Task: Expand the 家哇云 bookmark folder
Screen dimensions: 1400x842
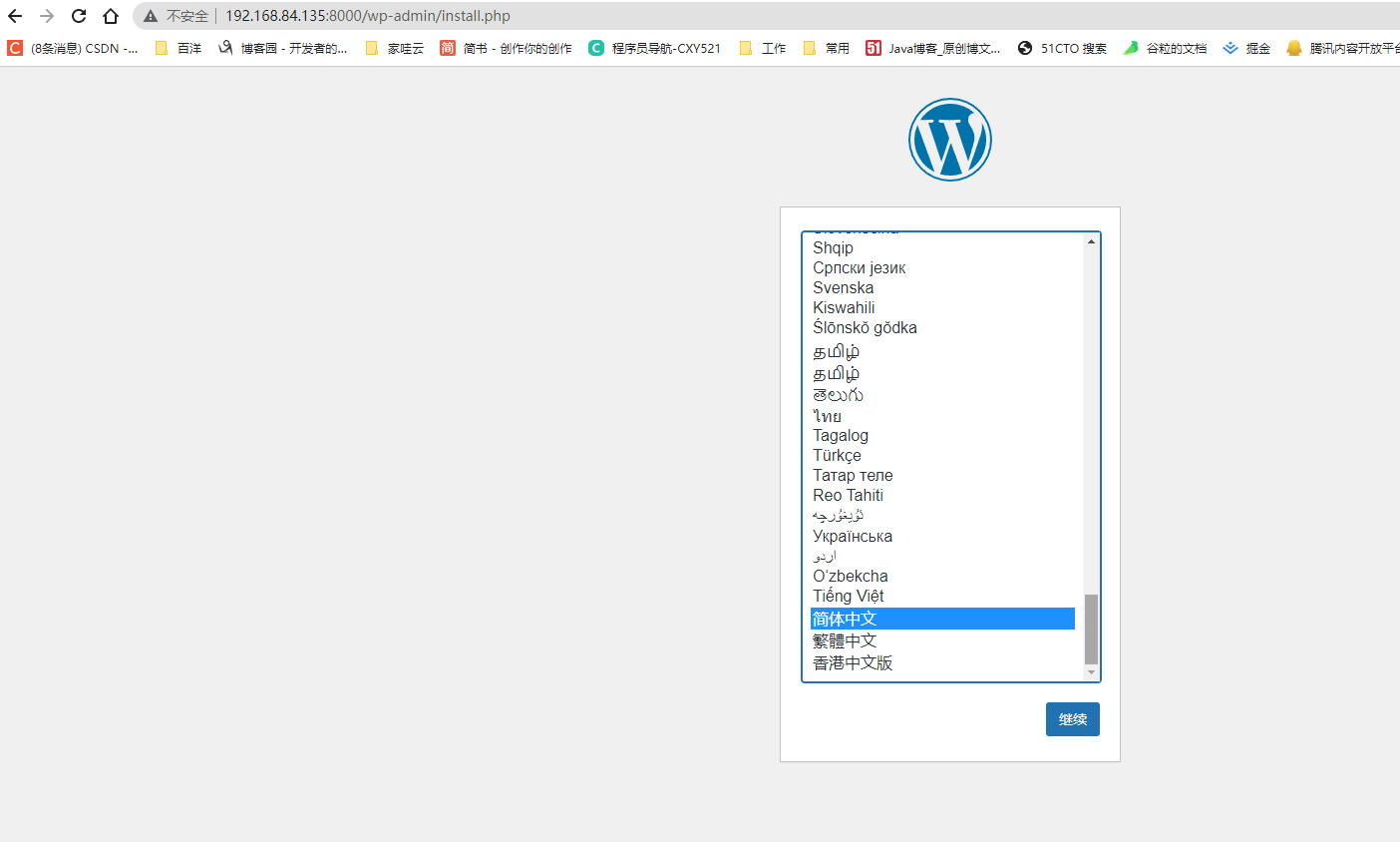Action: coord(395,48)
